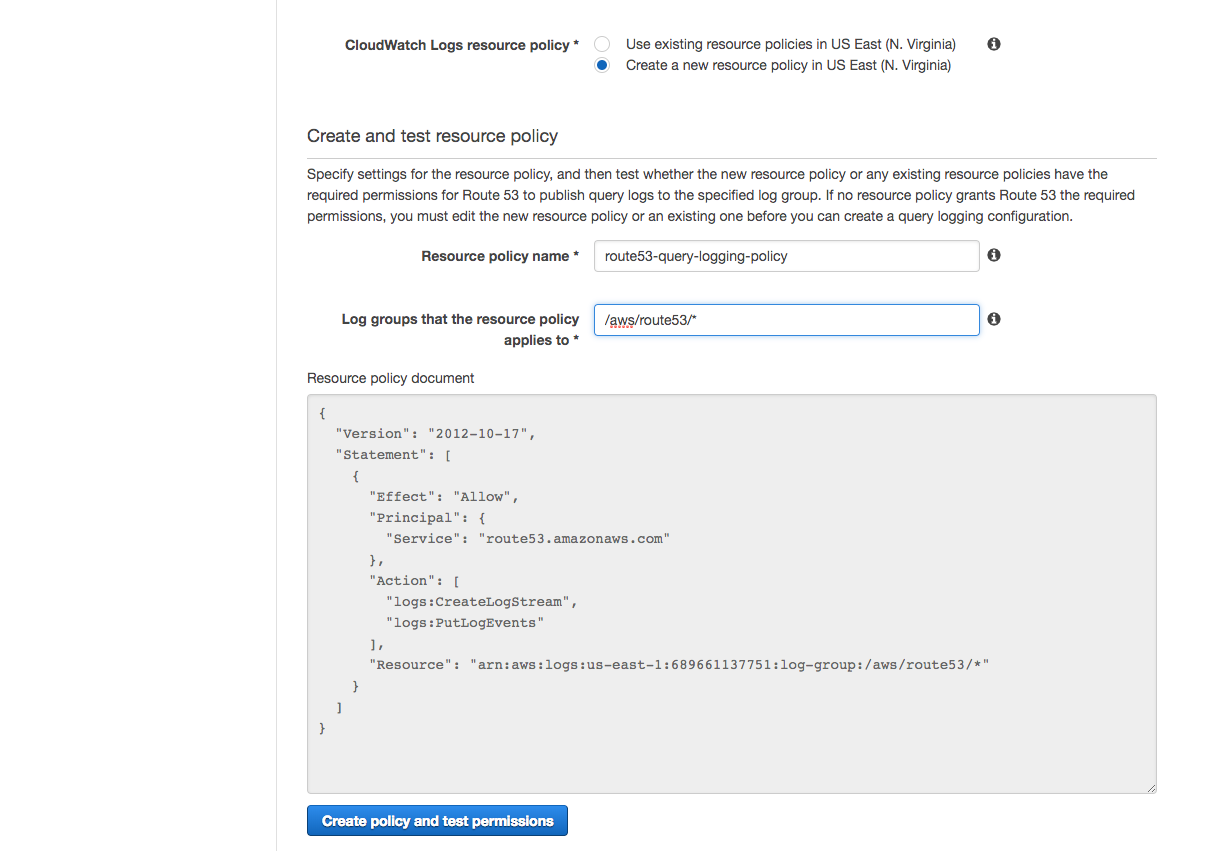Open info icon next to Resource policy name
Viewport: 1226px width, 851px height.
(994, 255)
